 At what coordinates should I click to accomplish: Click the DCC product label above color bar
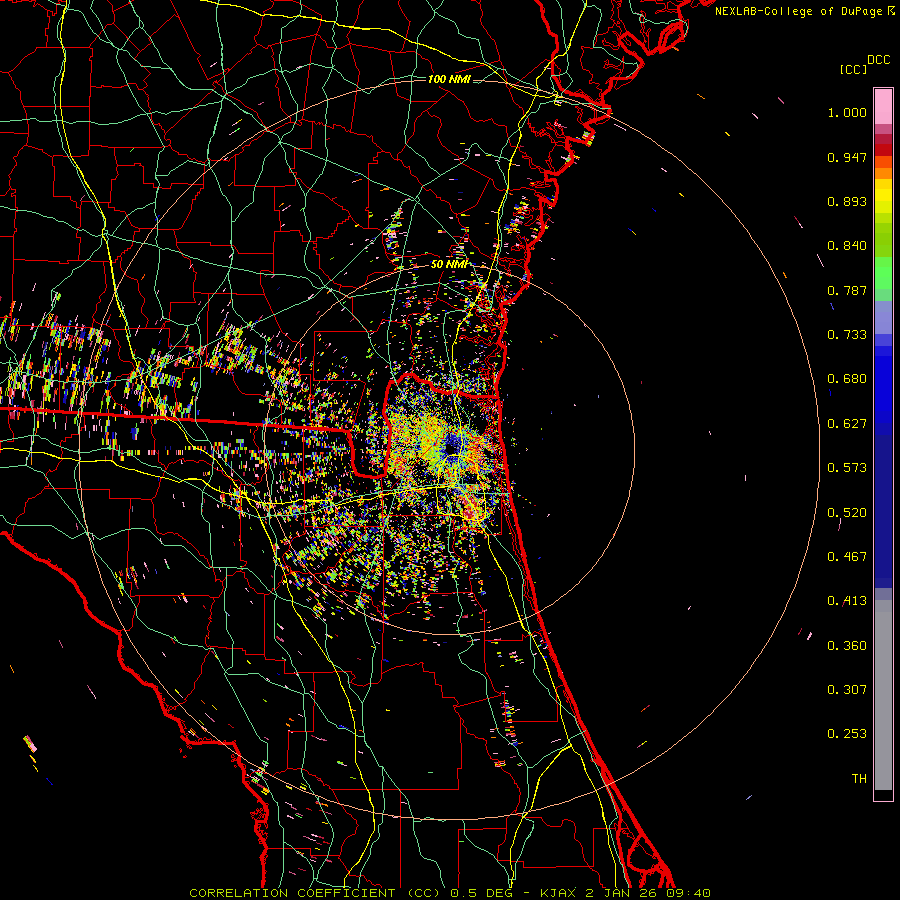tap(879, 60)
